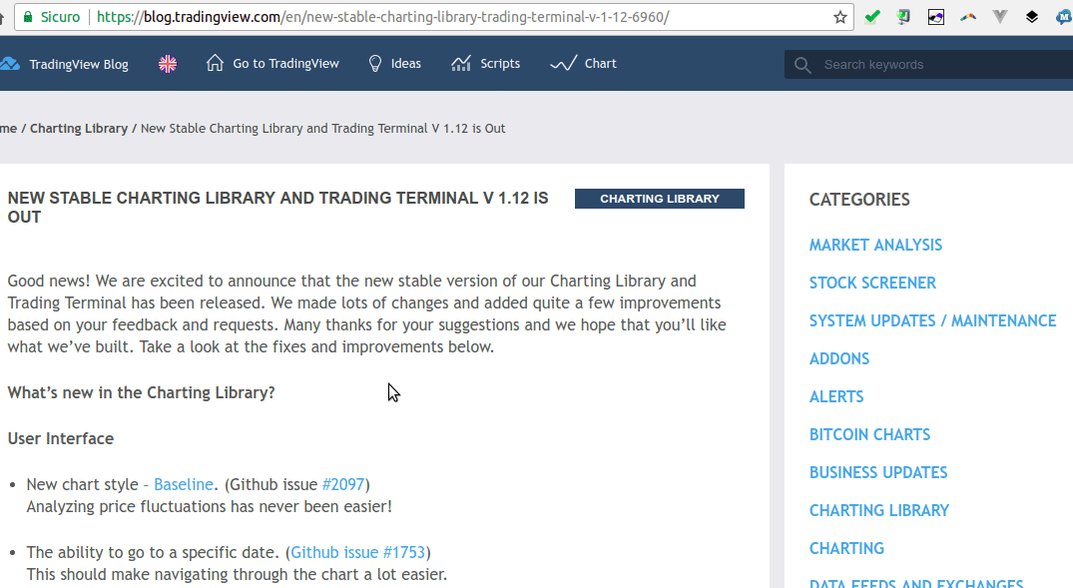1073x588 pixels.
Task: Click the magnifying glass search icon
Action: (803, 65)
